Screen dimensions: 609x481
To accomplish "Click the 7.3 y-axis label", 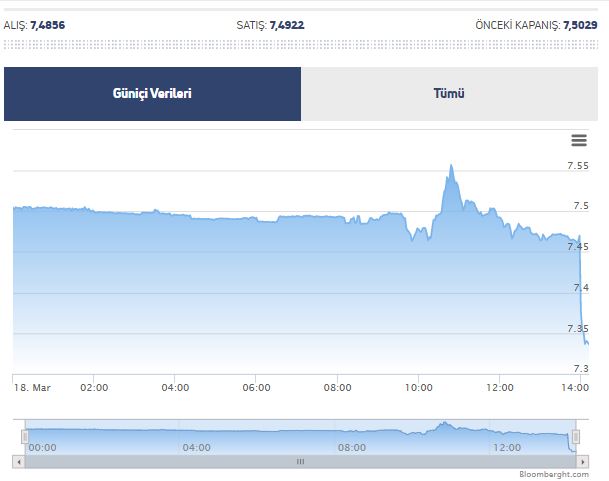I will [581, 368].
